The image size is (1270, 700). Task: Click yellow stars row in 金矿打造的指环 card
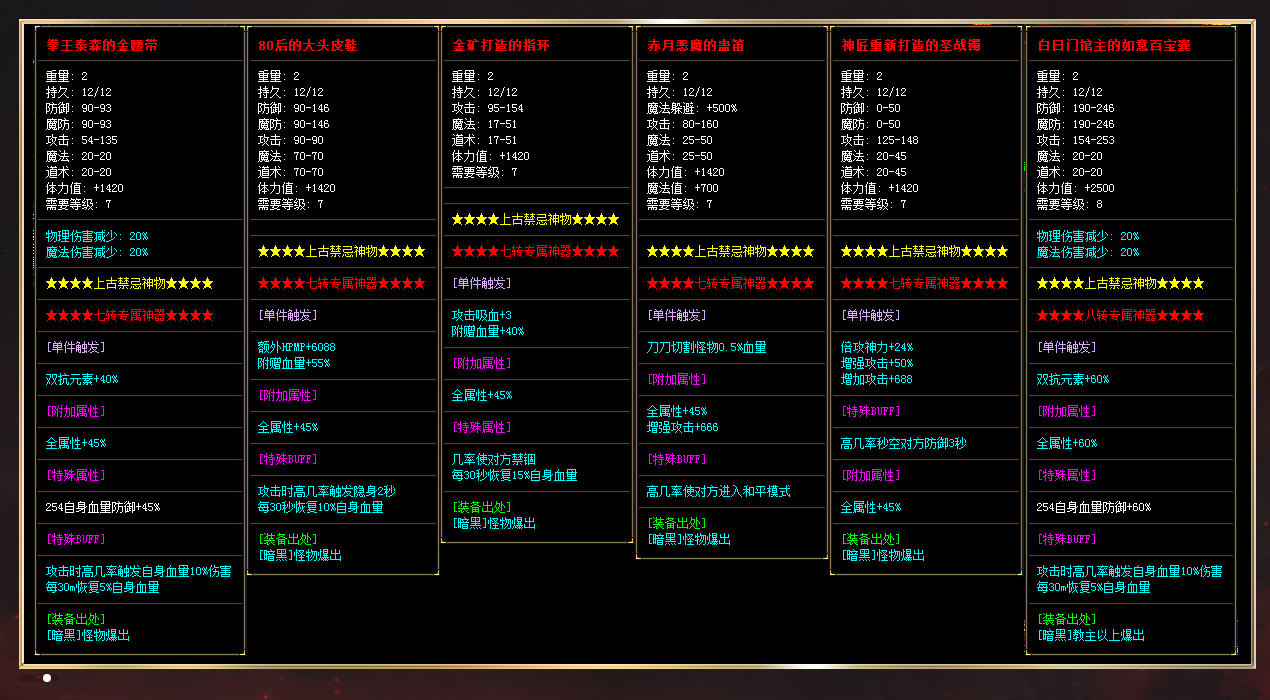click(535, 219)
